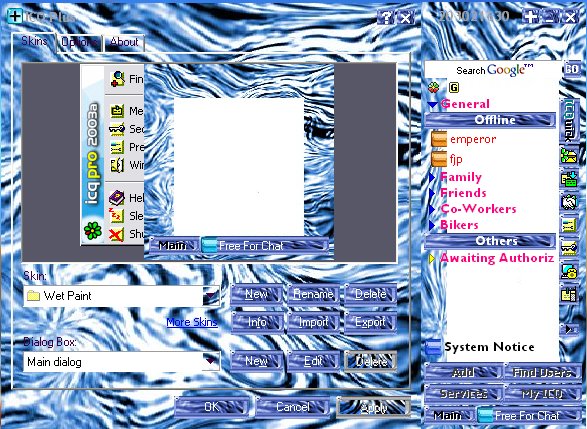Expand the Awaiting Authorization group
This screenshot has width=587, height=429.
(432, 258)
